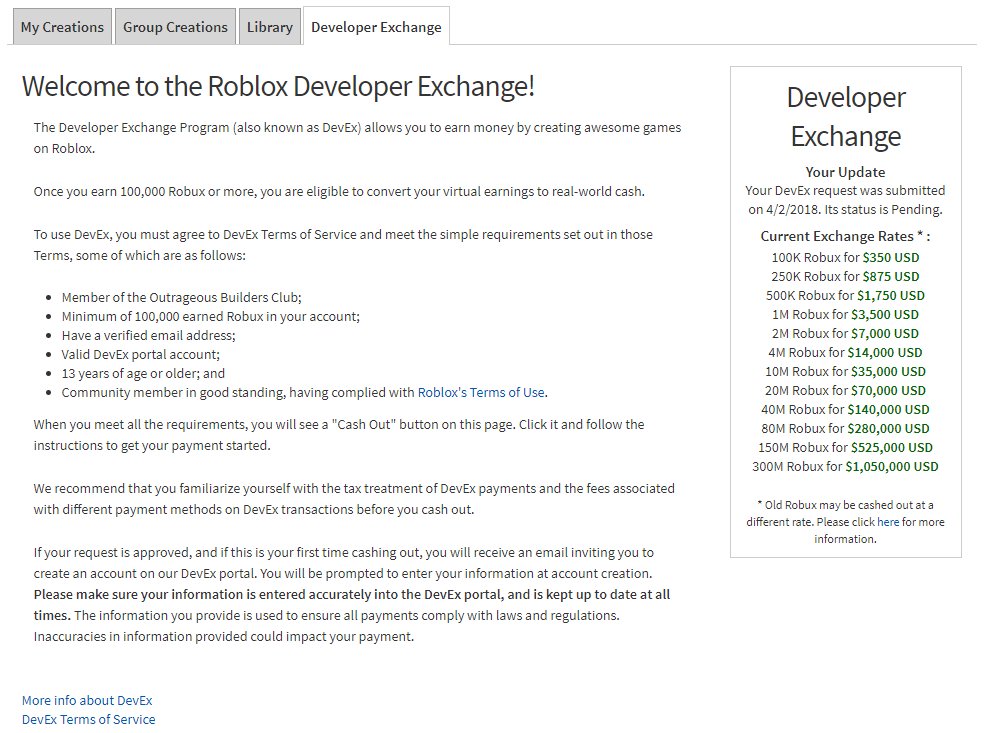Click the 'Once you earn 100,000 Robux' paragraph
Viewport: 989px width, 733px height.
339,191
